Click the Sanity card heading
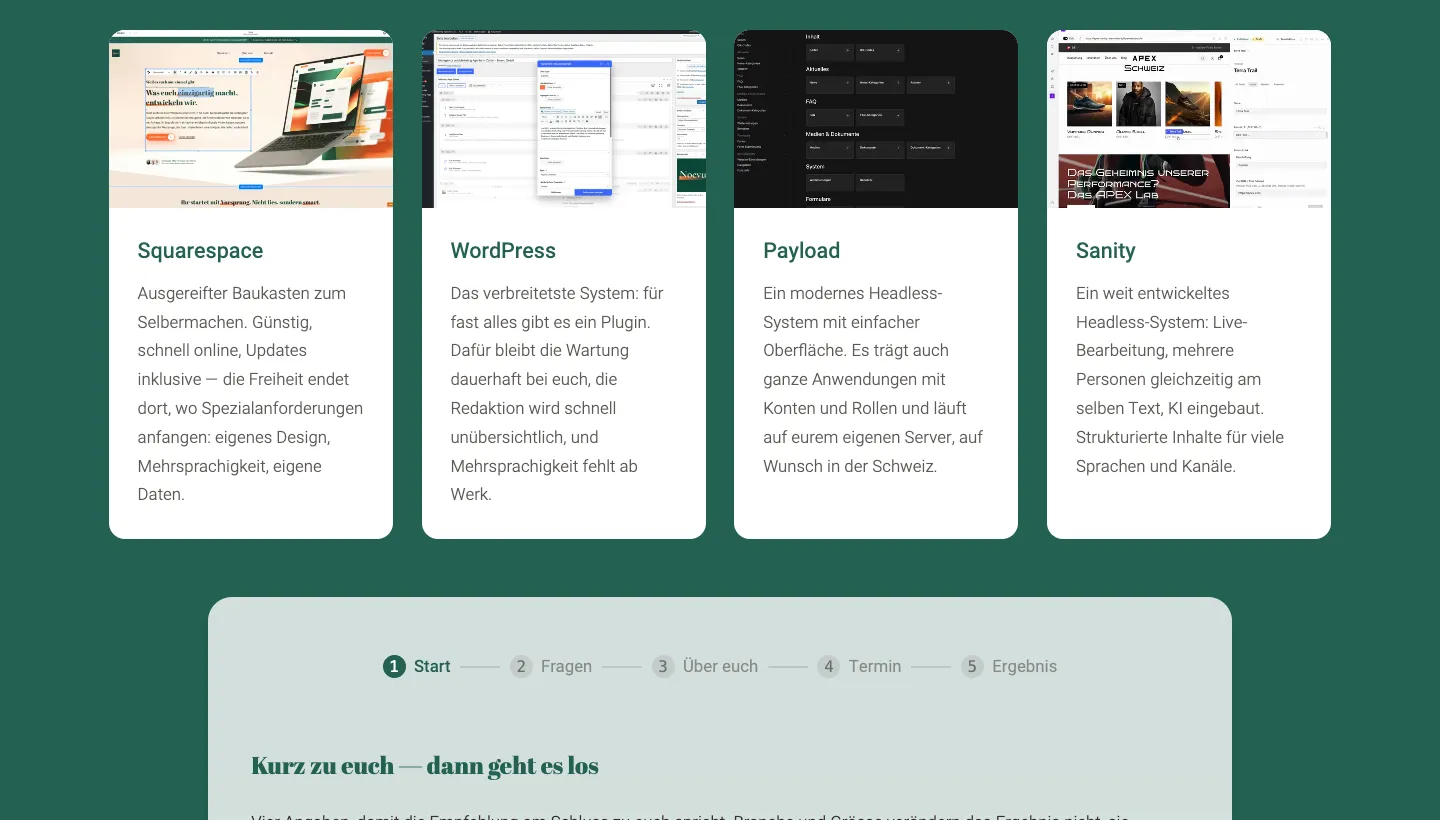The width and height of the screenshot is (1440, 820). tap(1106, 251)
